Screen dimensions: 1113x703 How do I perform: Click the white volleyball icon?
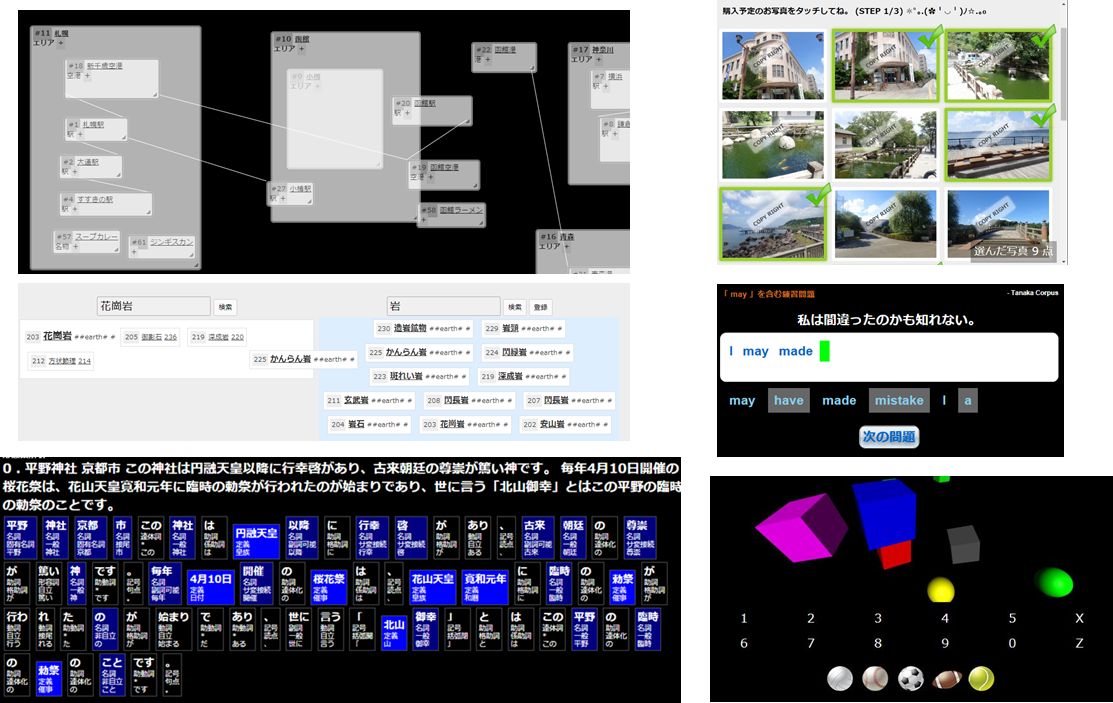tap(840, 679)
